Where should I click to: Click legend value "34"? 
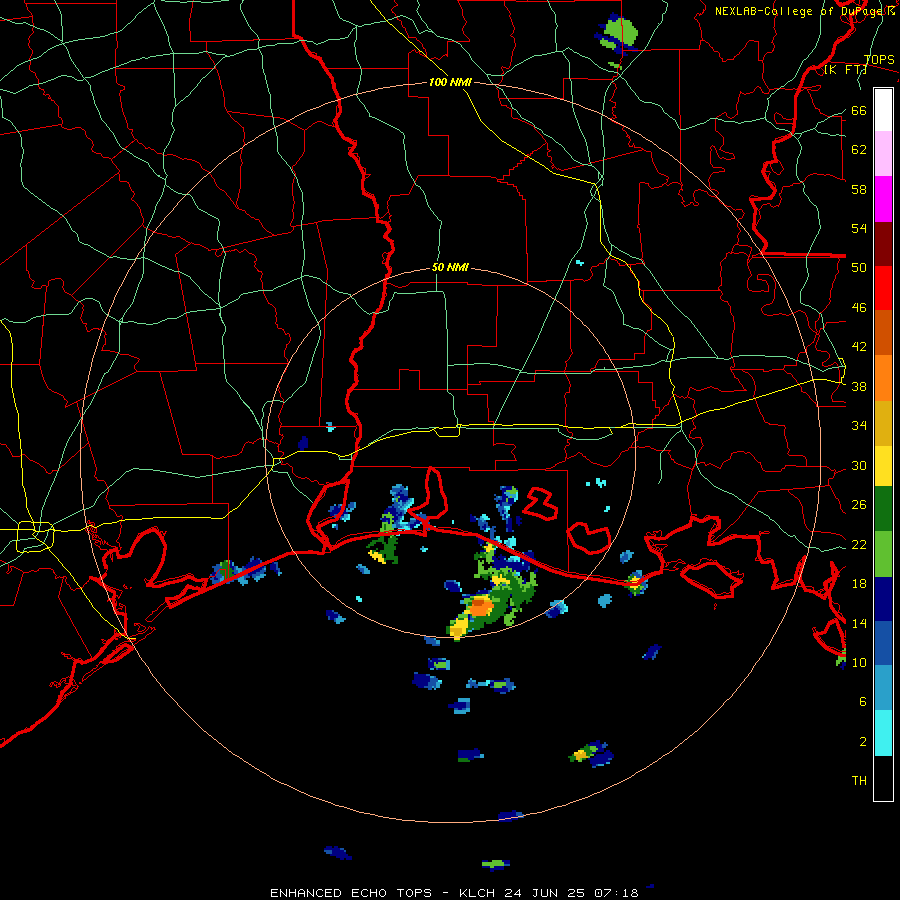pos(859,425)
